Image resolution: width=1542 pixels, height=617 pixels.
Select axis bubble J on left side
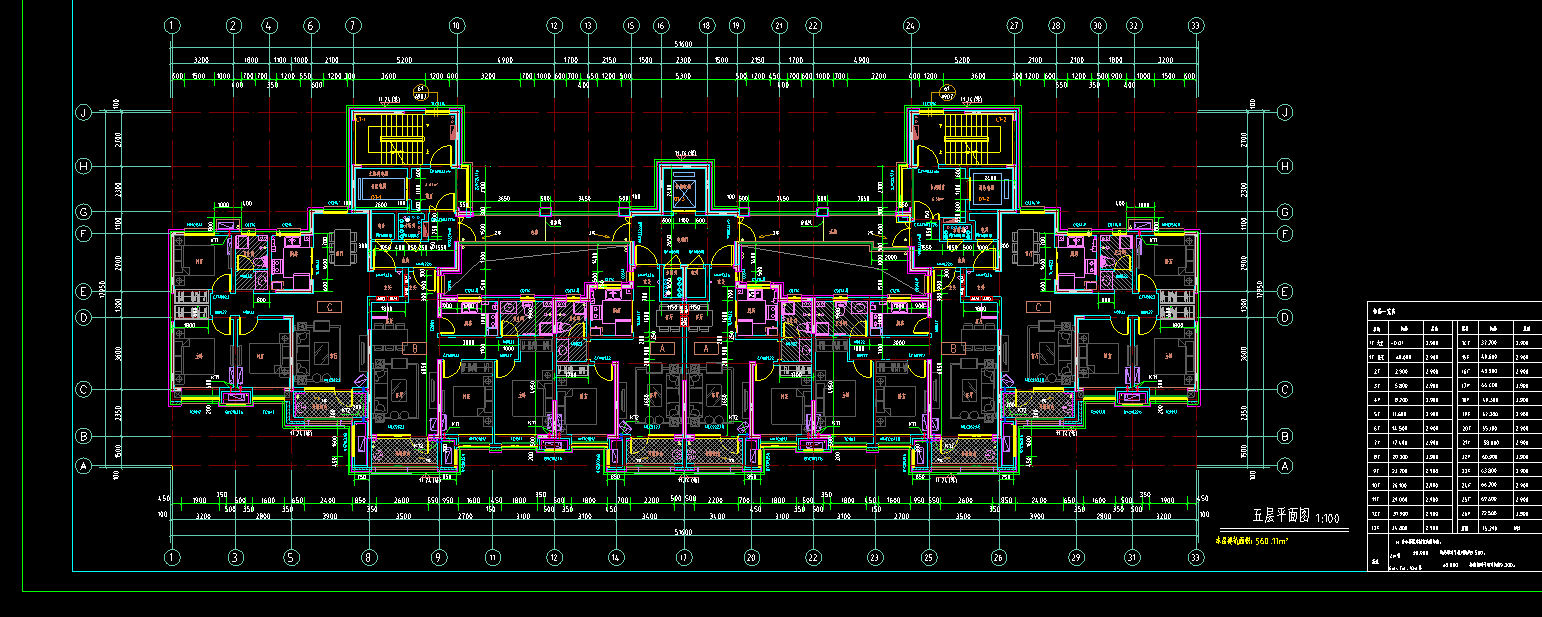pos(84,113)
